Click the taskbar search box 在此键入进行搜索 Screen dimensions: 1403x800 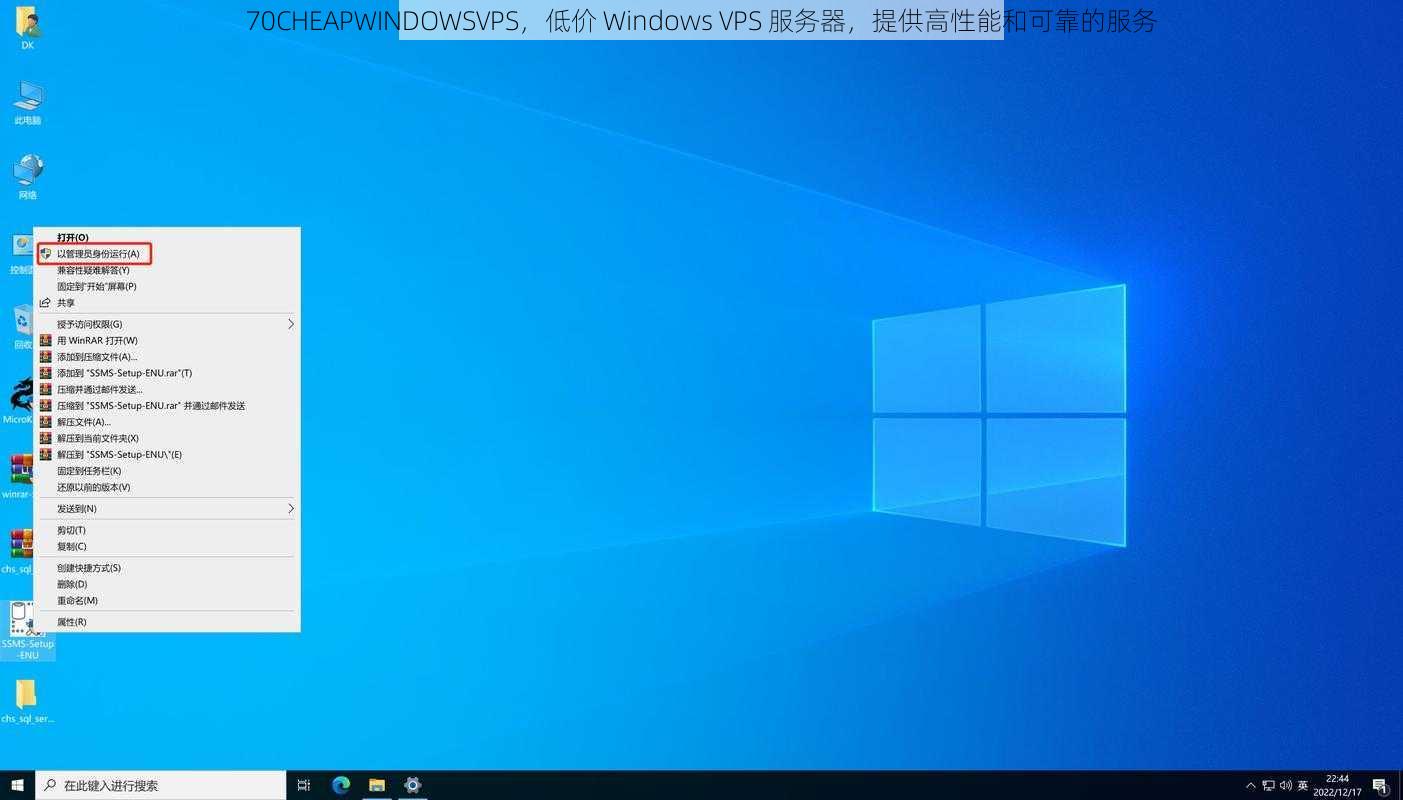click(x=161, y=785)
